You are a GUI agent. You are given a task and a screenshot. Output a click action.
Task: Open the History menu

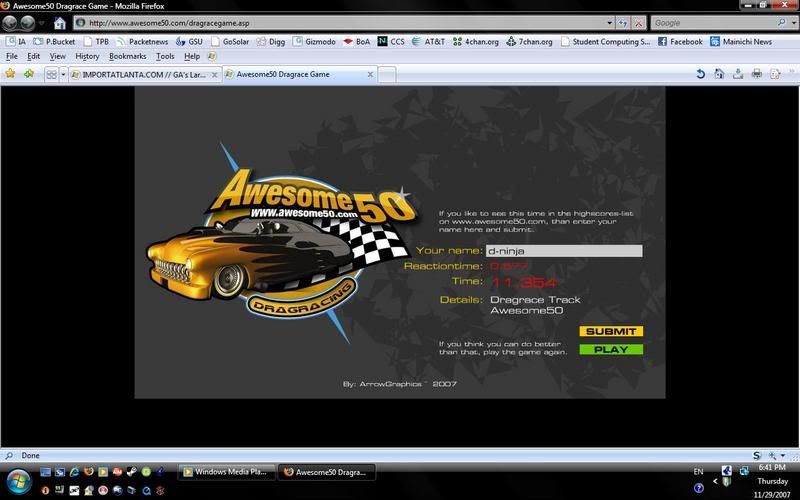tap(87, 56)
